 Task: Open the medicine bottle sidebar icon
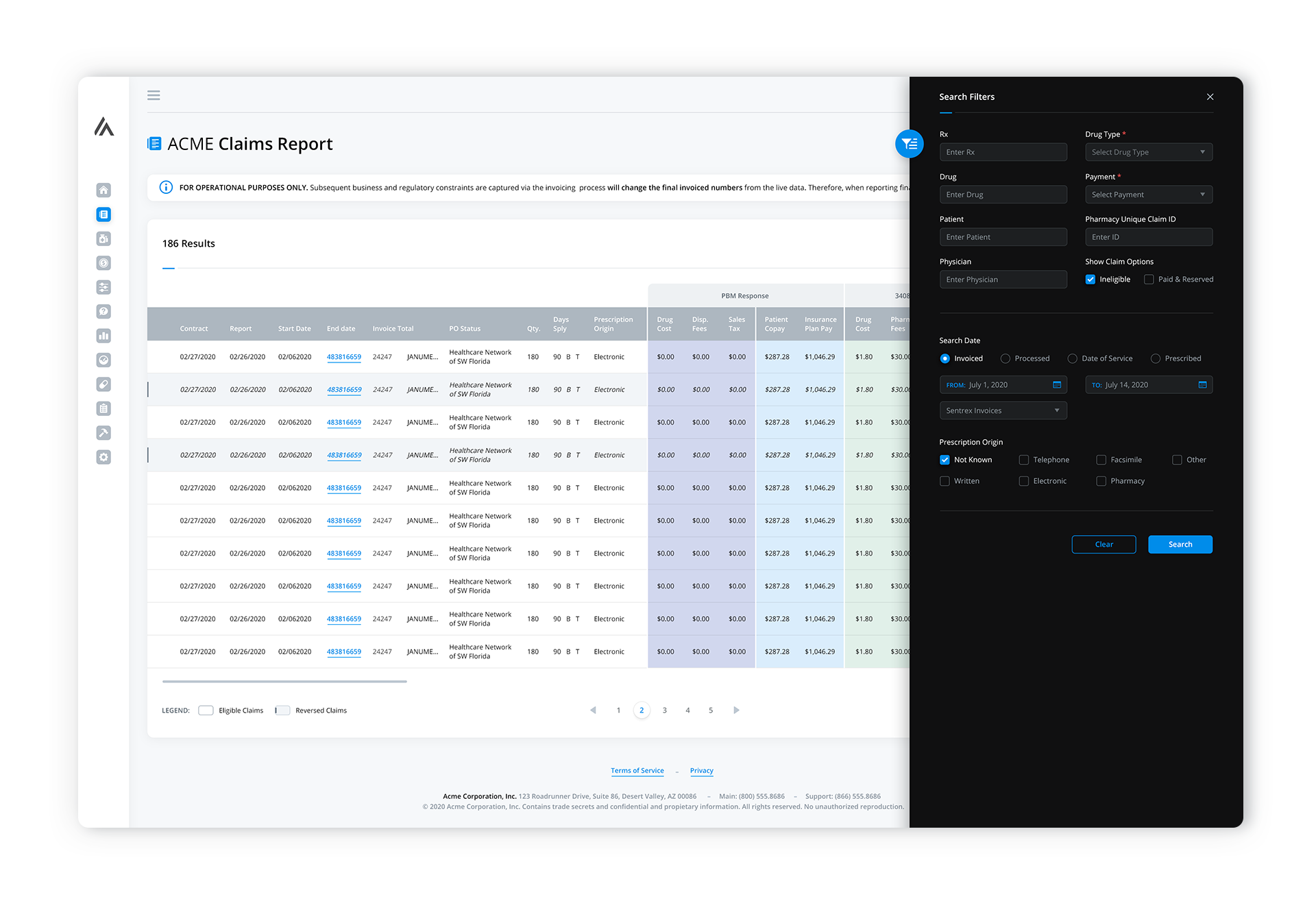click(103, 238)
